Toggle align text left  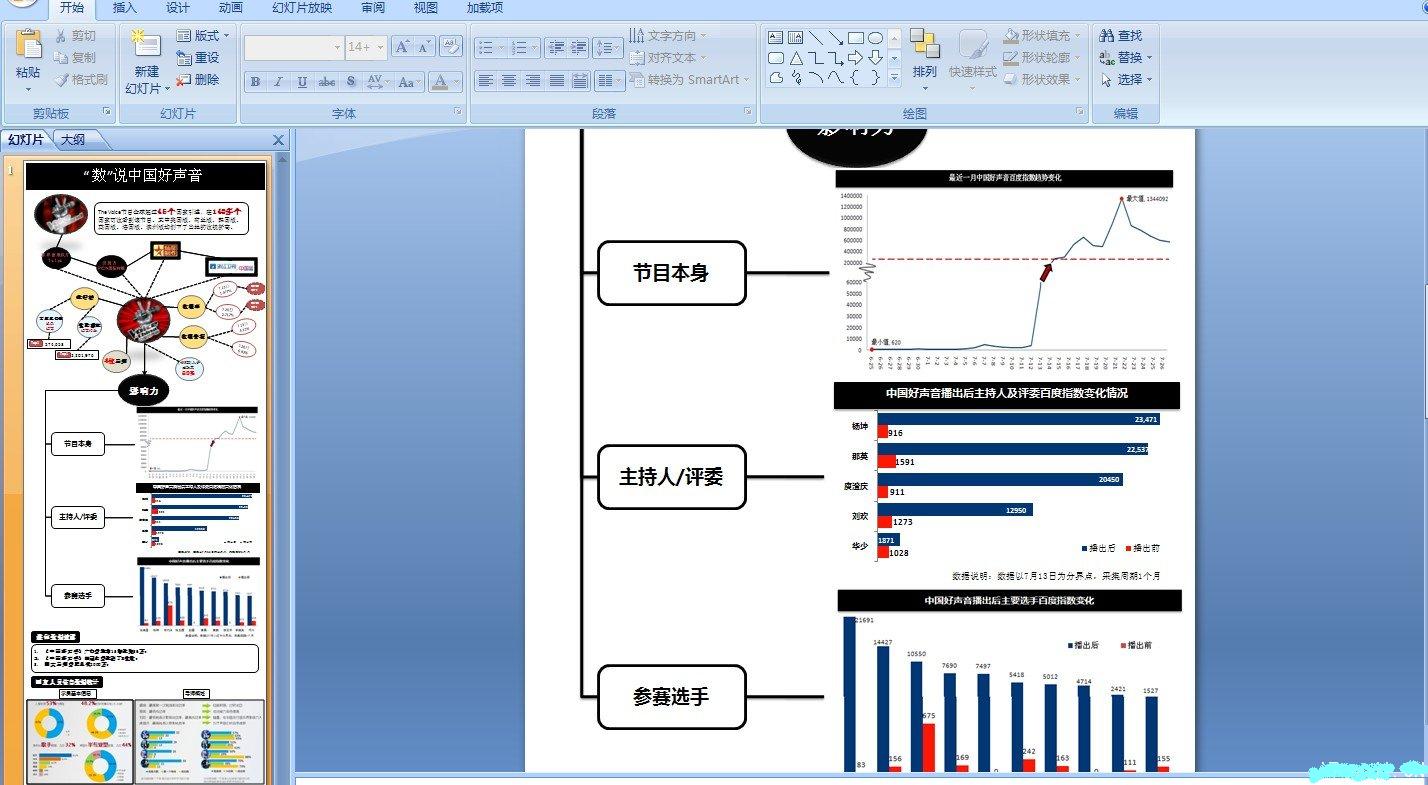[x=485, y=81]
